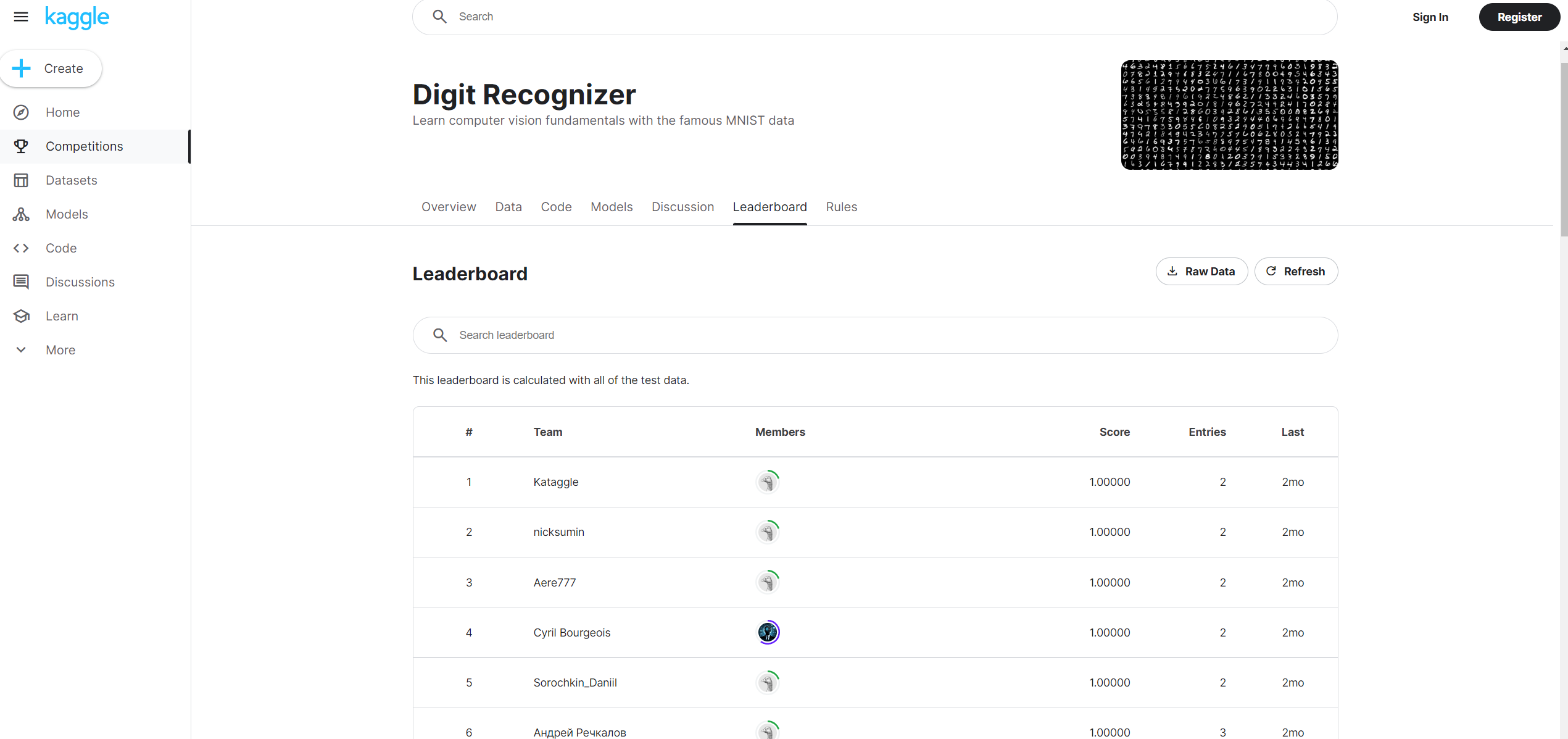1568x739 pixels.
Task: Open the competition Models tab
Action: pyautogui.click(x=612, y=207)
